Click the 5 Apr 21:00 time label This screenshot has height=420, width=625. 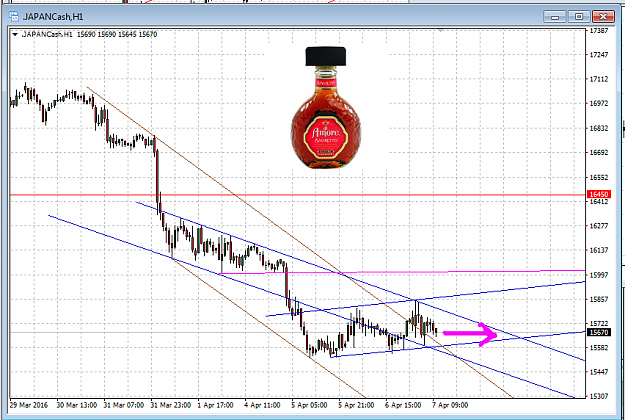click(x=356, y=405)
